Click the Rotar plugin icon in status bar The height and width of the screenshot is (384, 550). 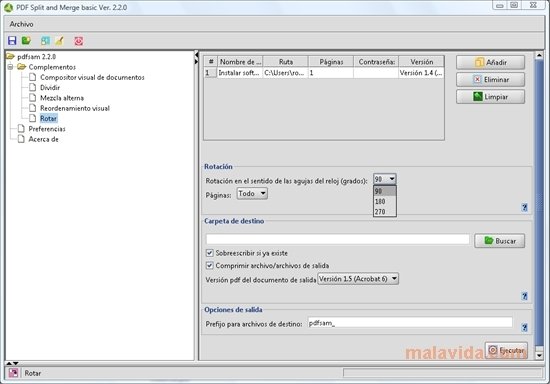pyautogui.click(x=13, y=373)
